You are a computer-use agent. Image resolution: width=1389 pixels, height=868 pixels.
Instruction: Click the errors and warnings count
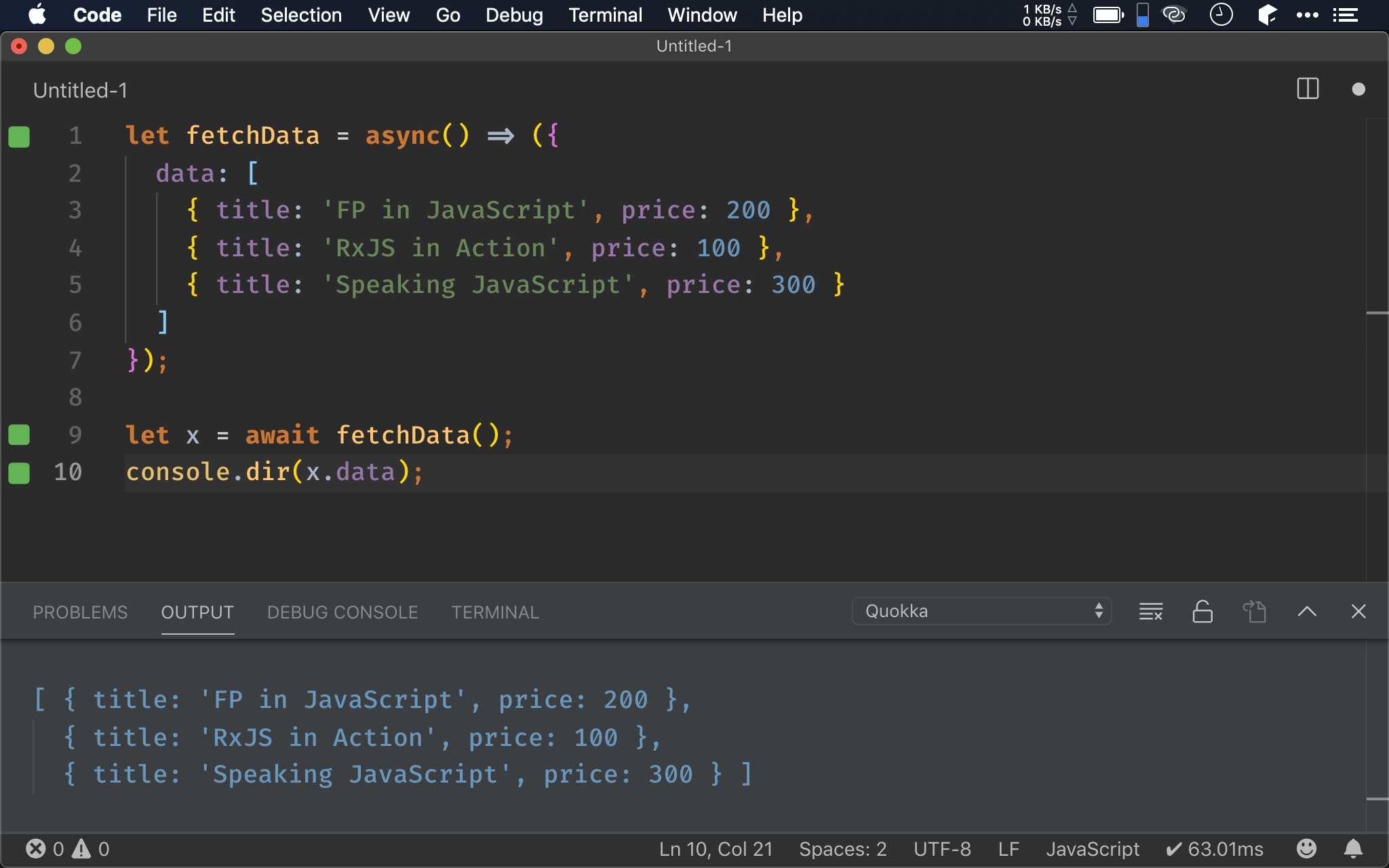pyautogui.click(x=67, y=849)
